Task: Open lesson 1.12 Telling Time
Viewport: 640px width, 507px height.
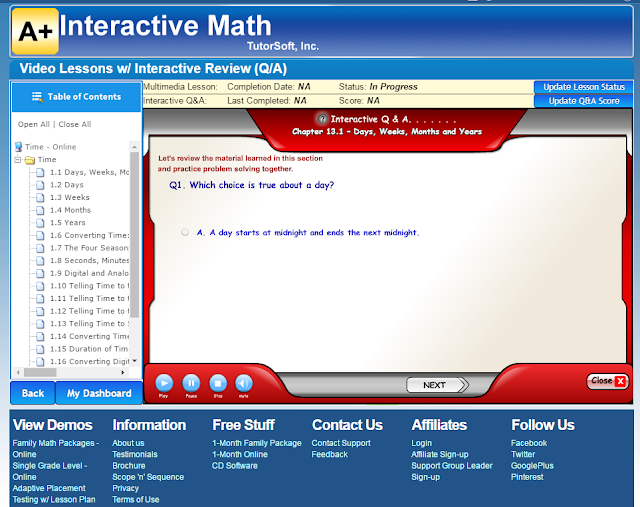Action: point(89,311)
